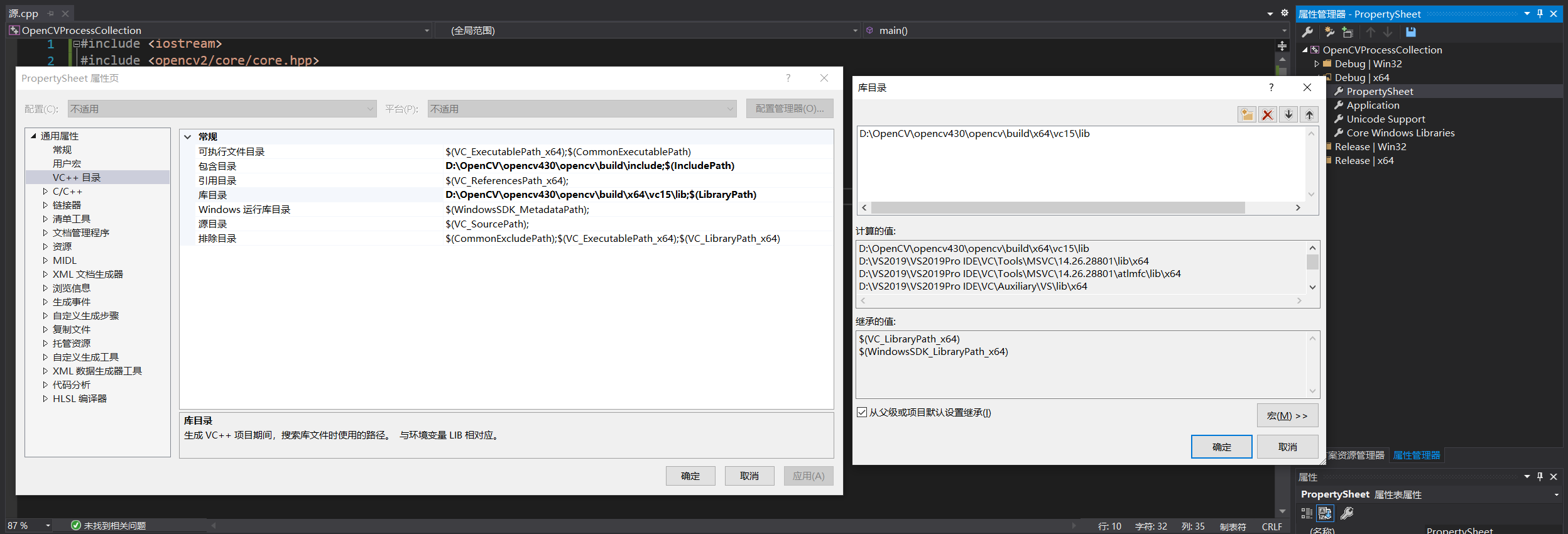Click 宏(M) >> button
Image resolution: width=1568 pixels, height=534 pixels.
(x=1287, y=415)
